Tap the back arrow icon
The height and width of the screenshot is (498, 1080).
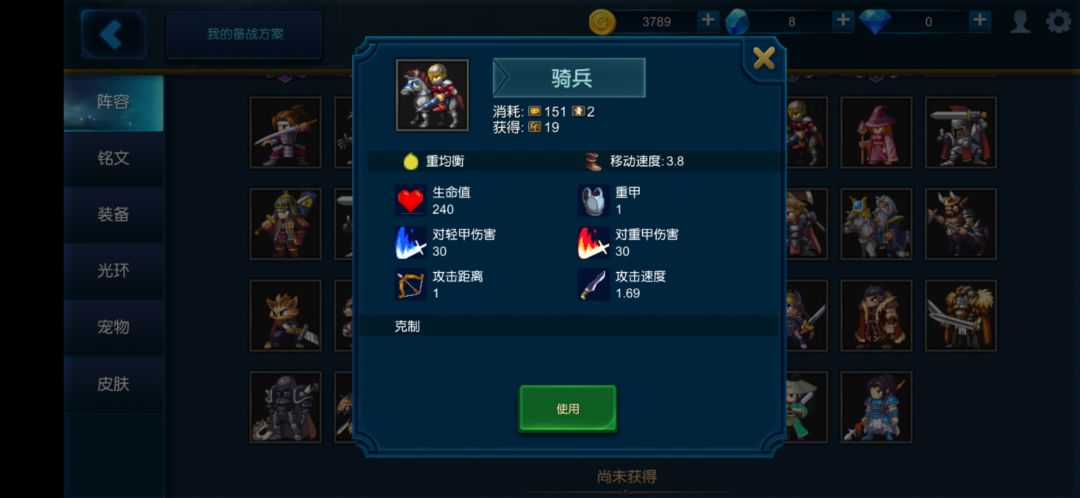113,34
